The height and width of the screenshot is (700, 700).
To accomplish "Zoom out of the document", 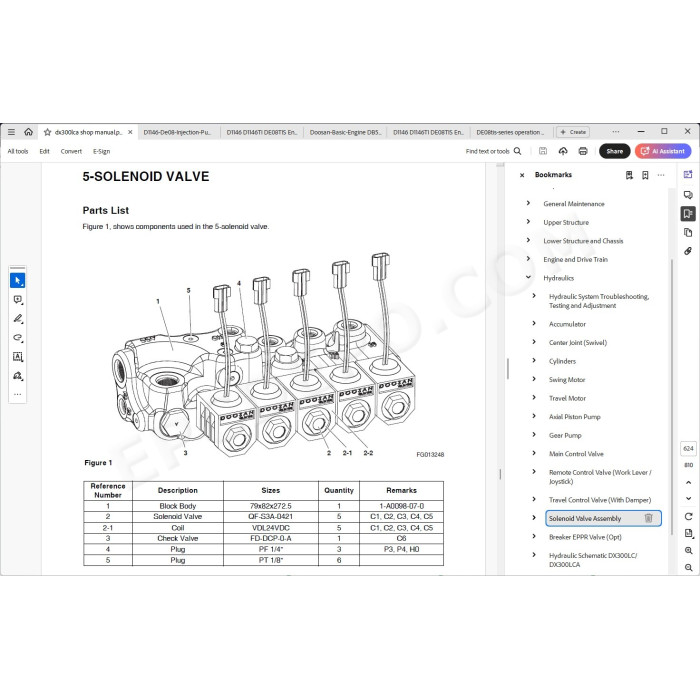I will pyautogui.click(x=688, y=567).
